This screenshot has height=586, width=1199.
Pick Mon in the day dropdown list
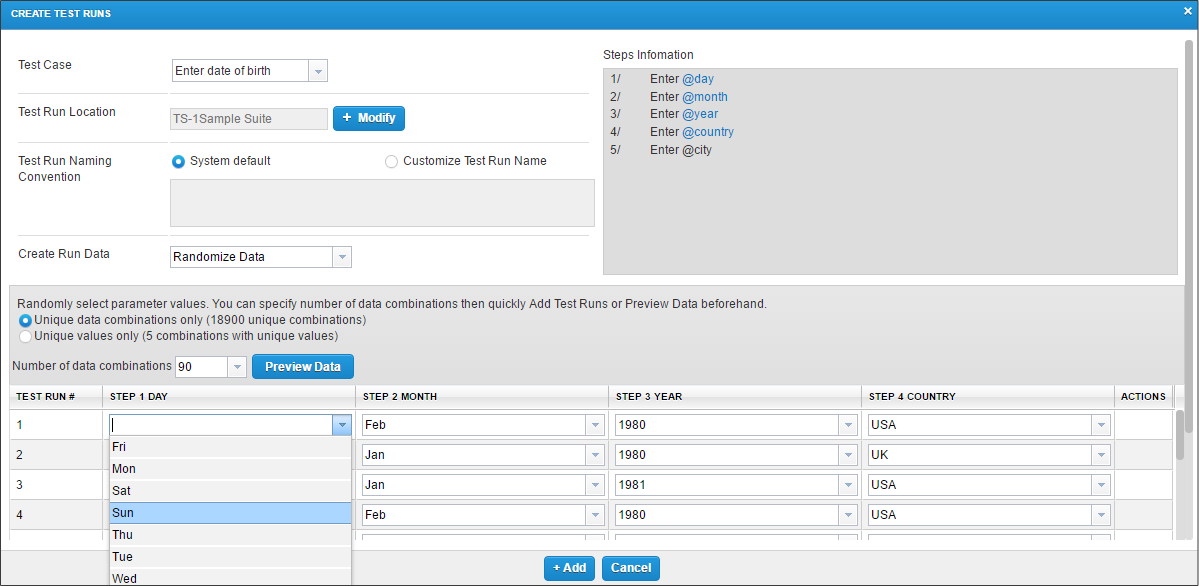[x=230, y=469]
